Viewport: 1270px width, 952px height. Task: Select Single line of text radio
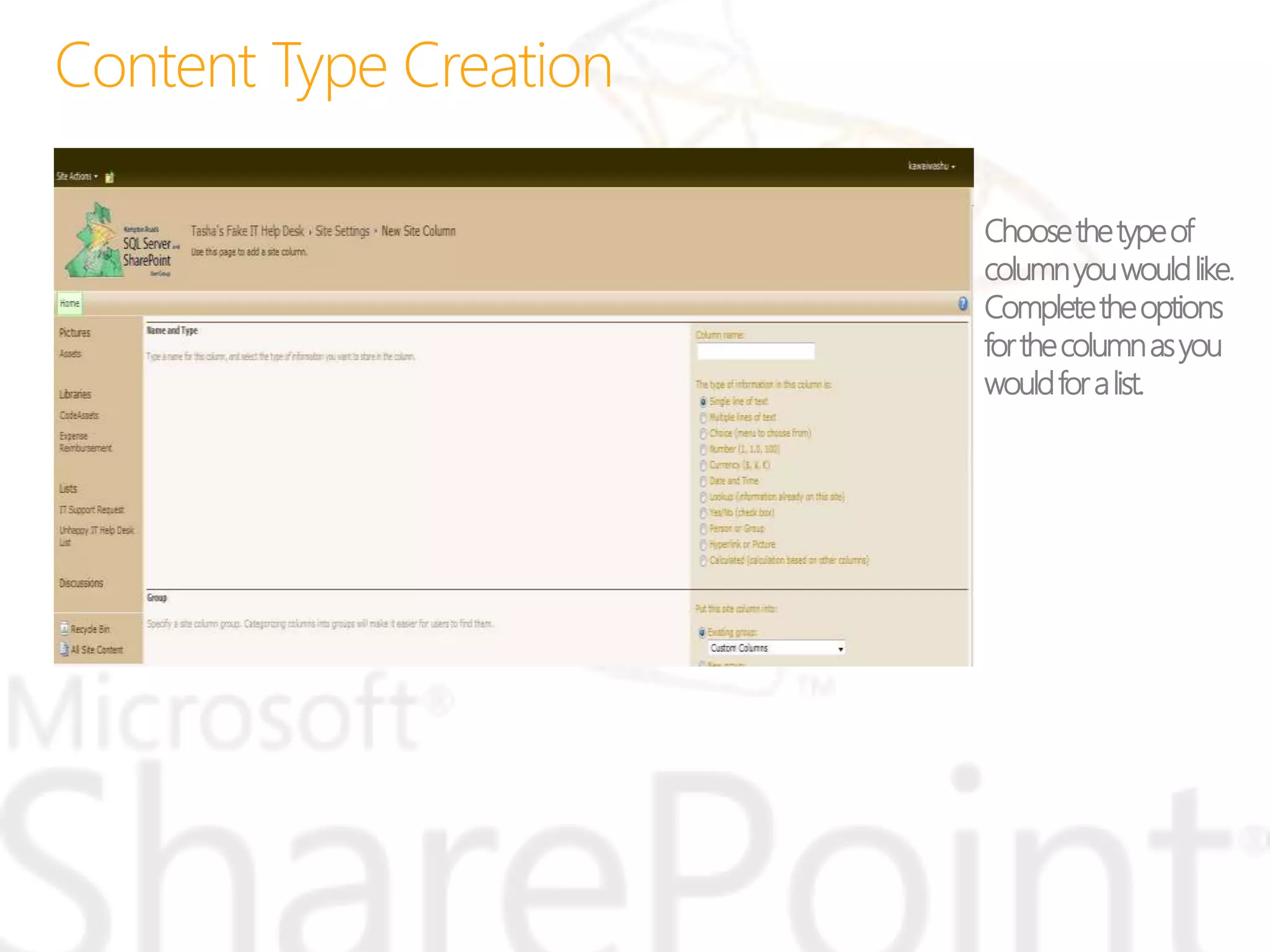tap(703, 402)
